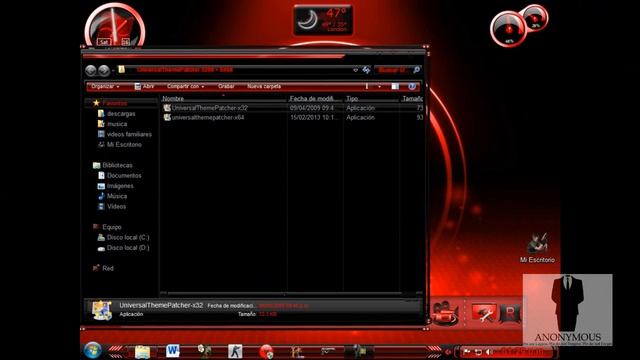Viewport: 640px width, 360px height.
Task: Select Equipo in the navigation pane
Action: point(112,227)
